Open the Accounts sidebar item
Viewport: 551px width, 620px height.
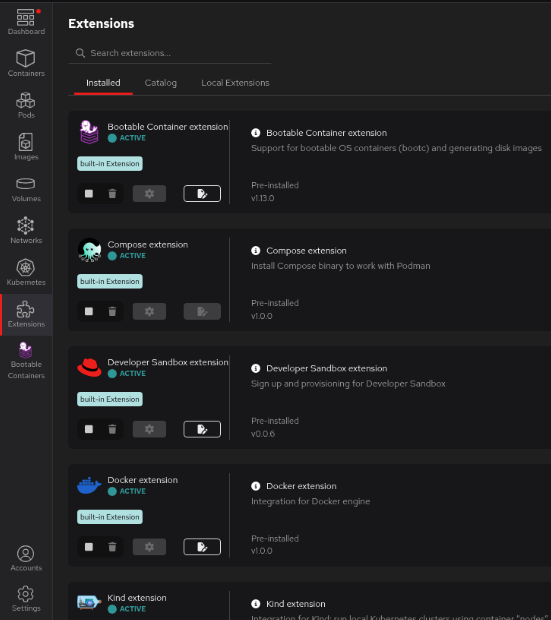tap(26, 558)
